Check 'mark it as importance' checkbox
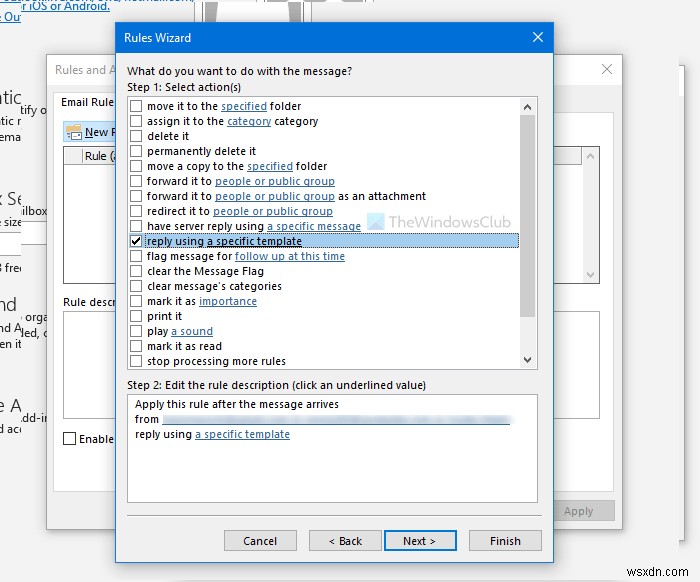 [136, 301]
